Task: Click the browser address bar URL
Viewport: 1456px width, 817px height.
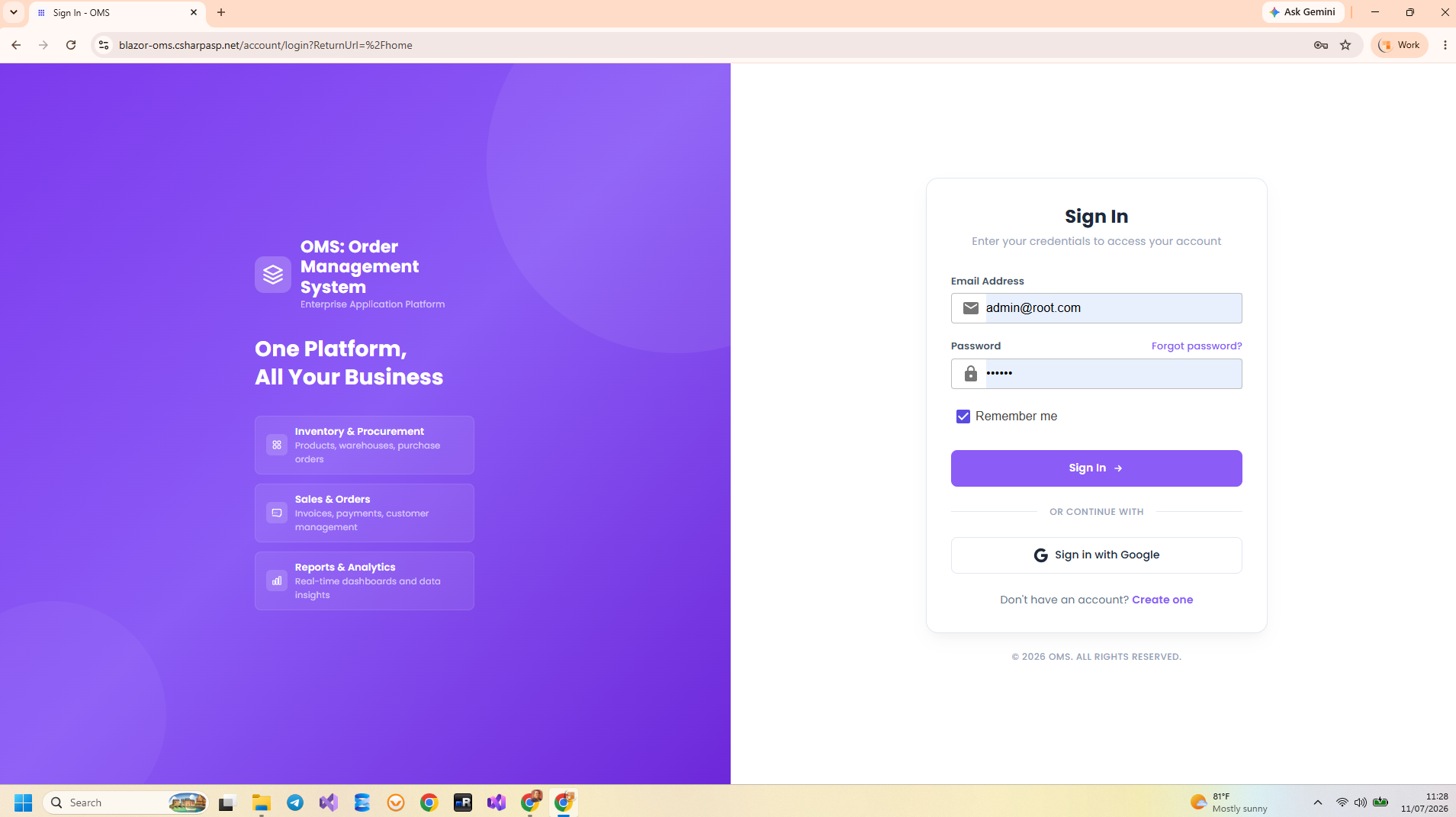Action: [265, 45]
